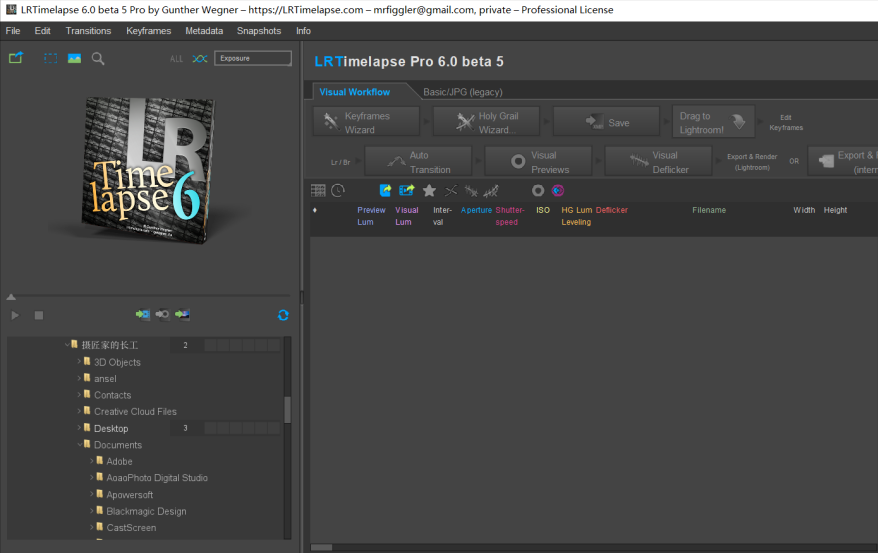Toggle the ALL curves display option
The image size is (878, 553).
click(176, 59)
